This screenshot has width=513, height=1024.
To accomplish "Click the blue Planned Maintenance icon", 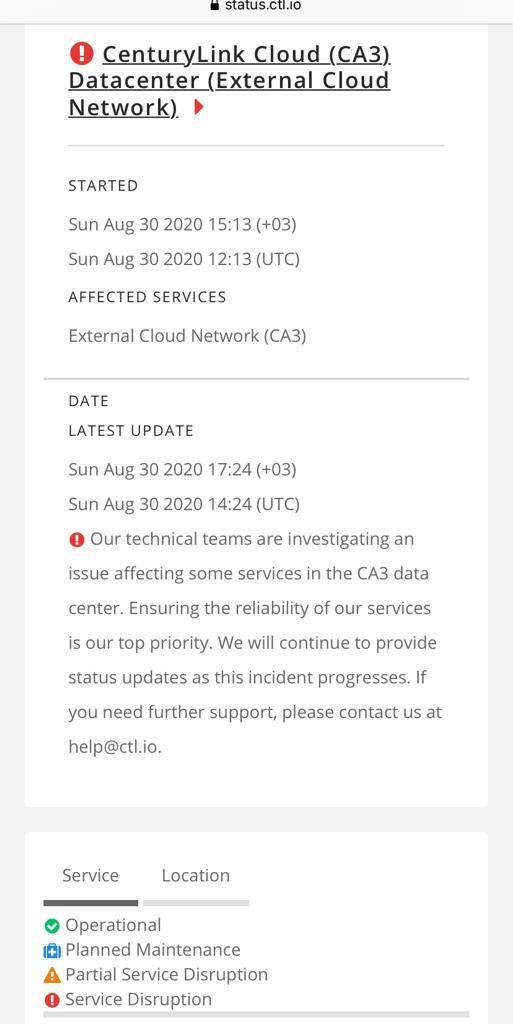I will (52, 950).
